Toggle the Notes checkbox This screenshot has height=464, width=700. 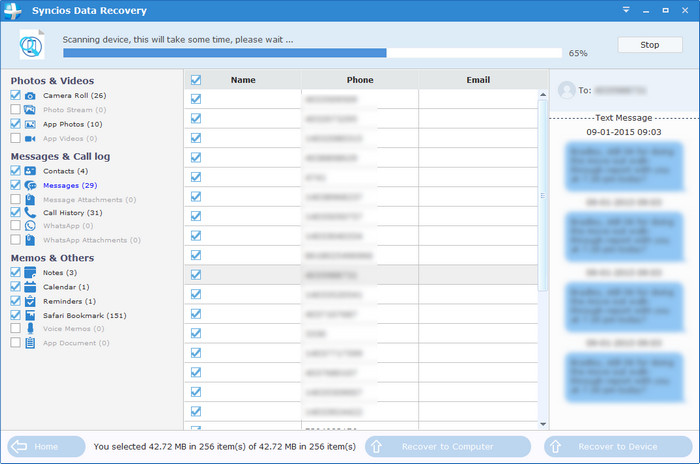(15, 272)
